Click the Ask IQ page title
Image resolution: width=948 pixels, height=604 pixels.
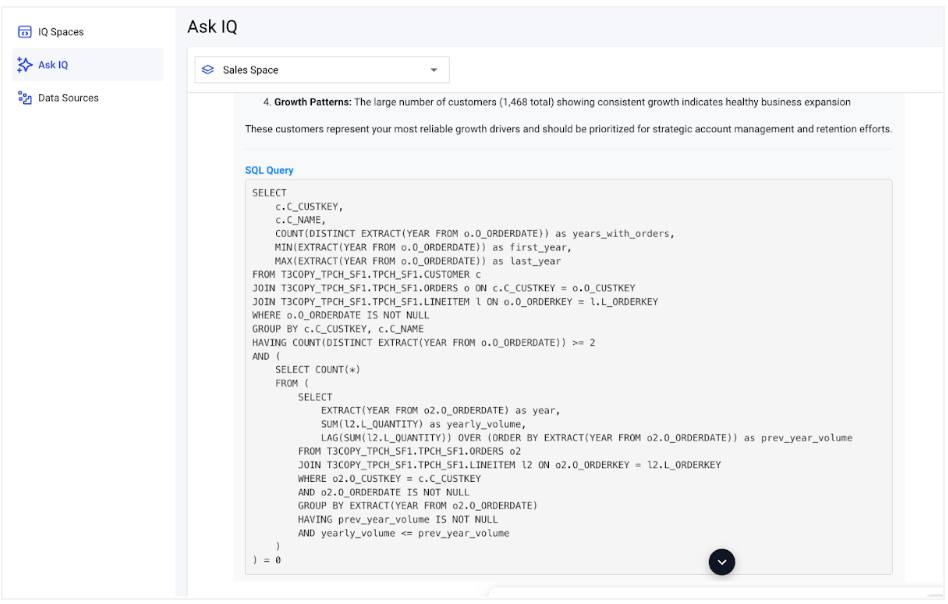pos(213,26)
